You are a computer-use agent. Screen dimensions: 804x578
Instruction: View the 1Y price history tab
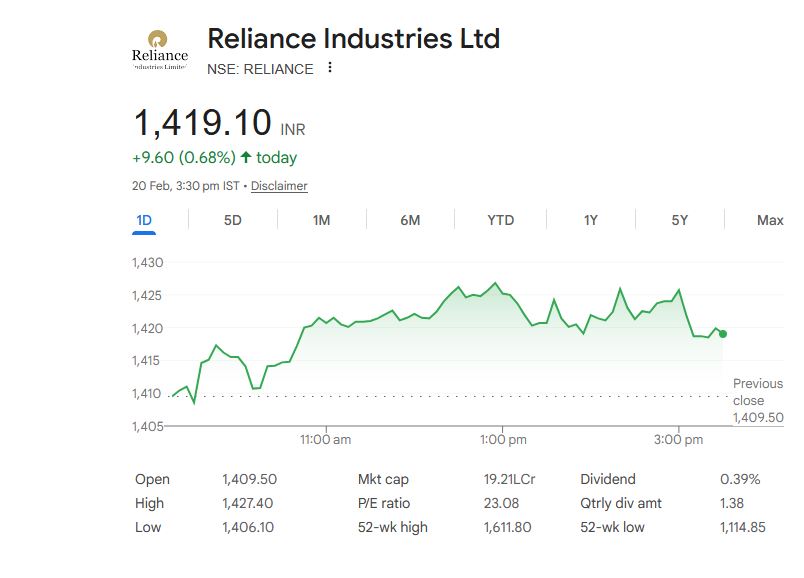click(590, 220)
